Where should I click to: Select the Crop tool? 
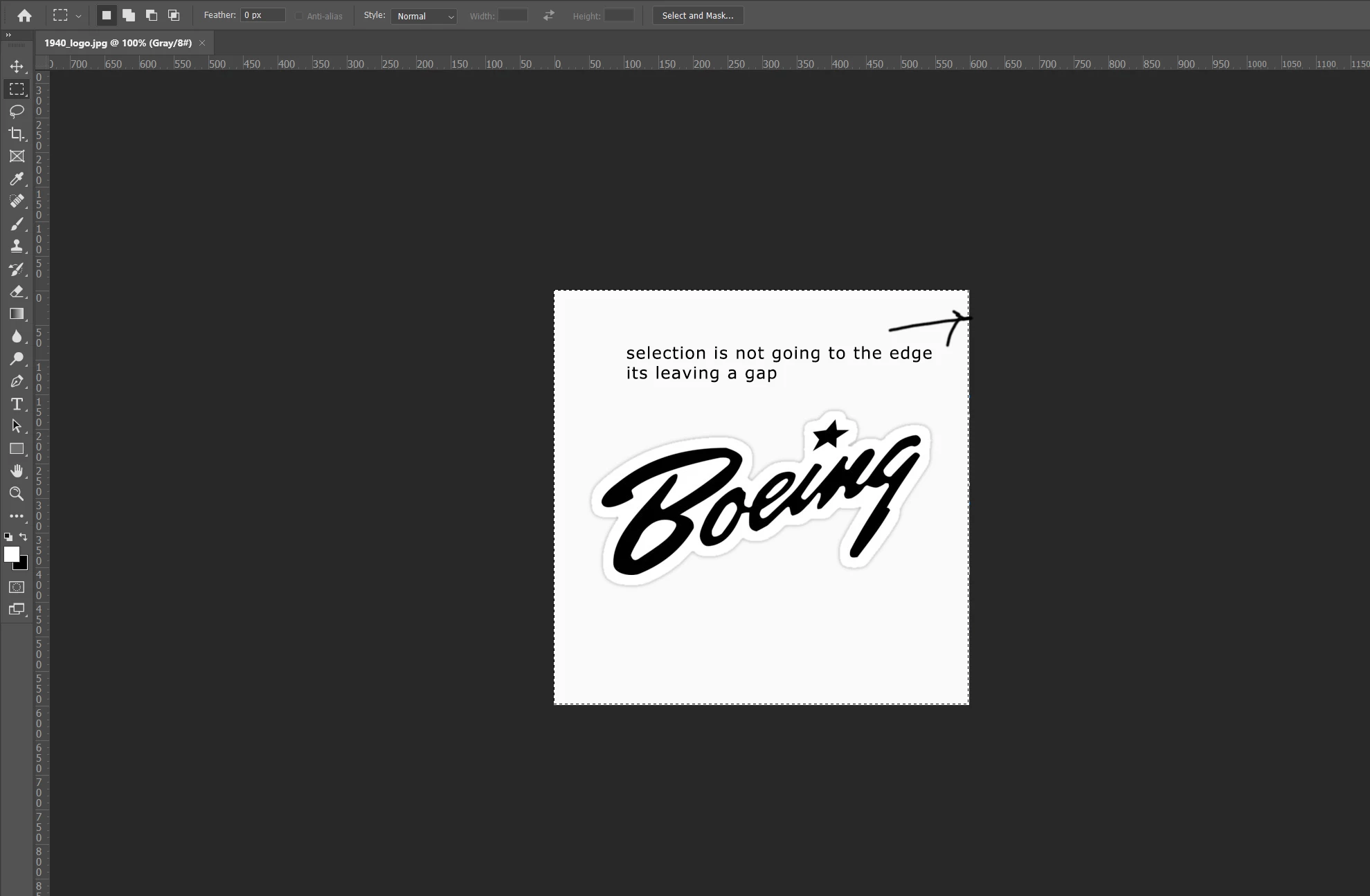[x=17, y=134]
